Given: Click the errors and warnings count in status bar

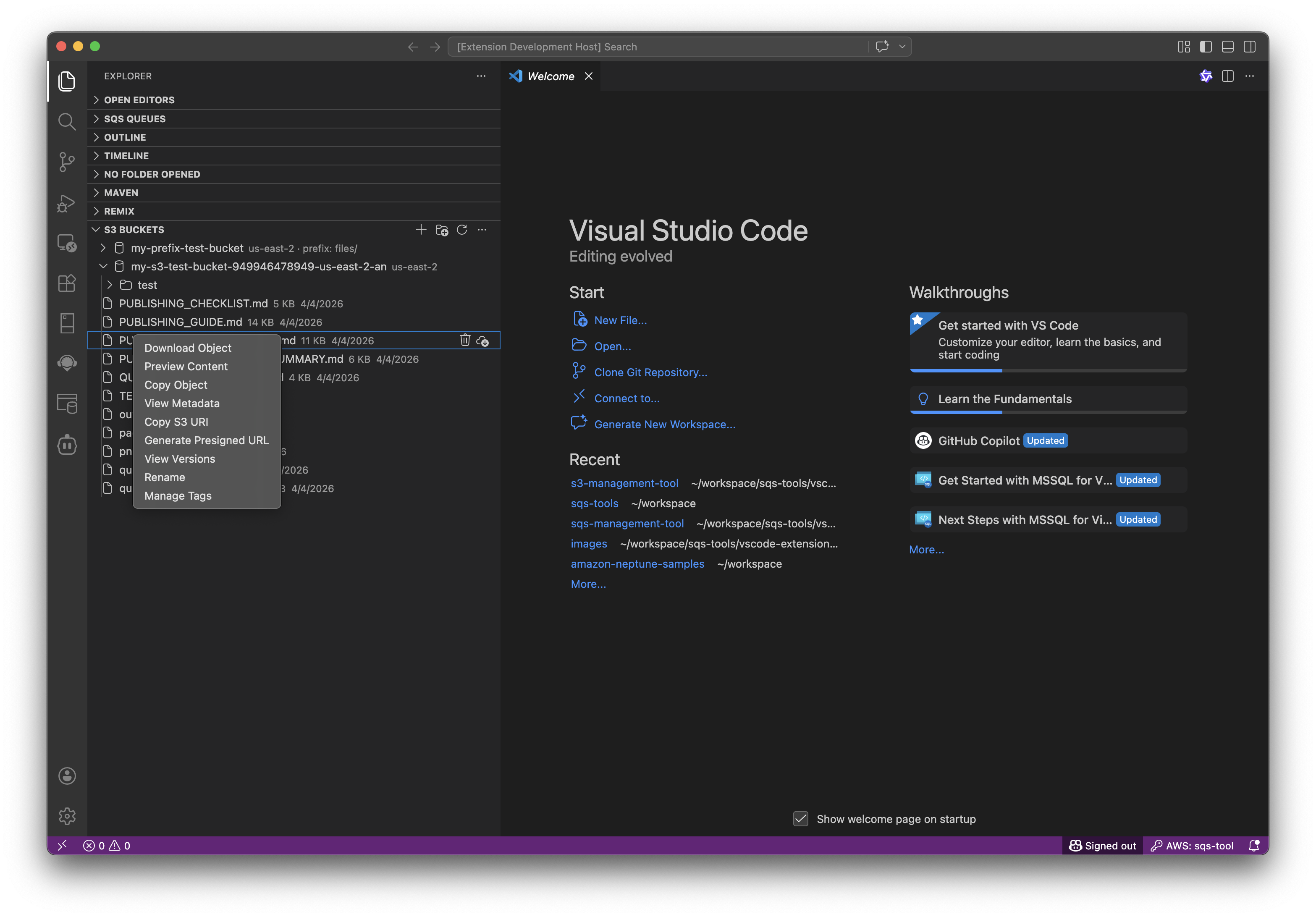Looking at the screenshot, I should 107,845.
